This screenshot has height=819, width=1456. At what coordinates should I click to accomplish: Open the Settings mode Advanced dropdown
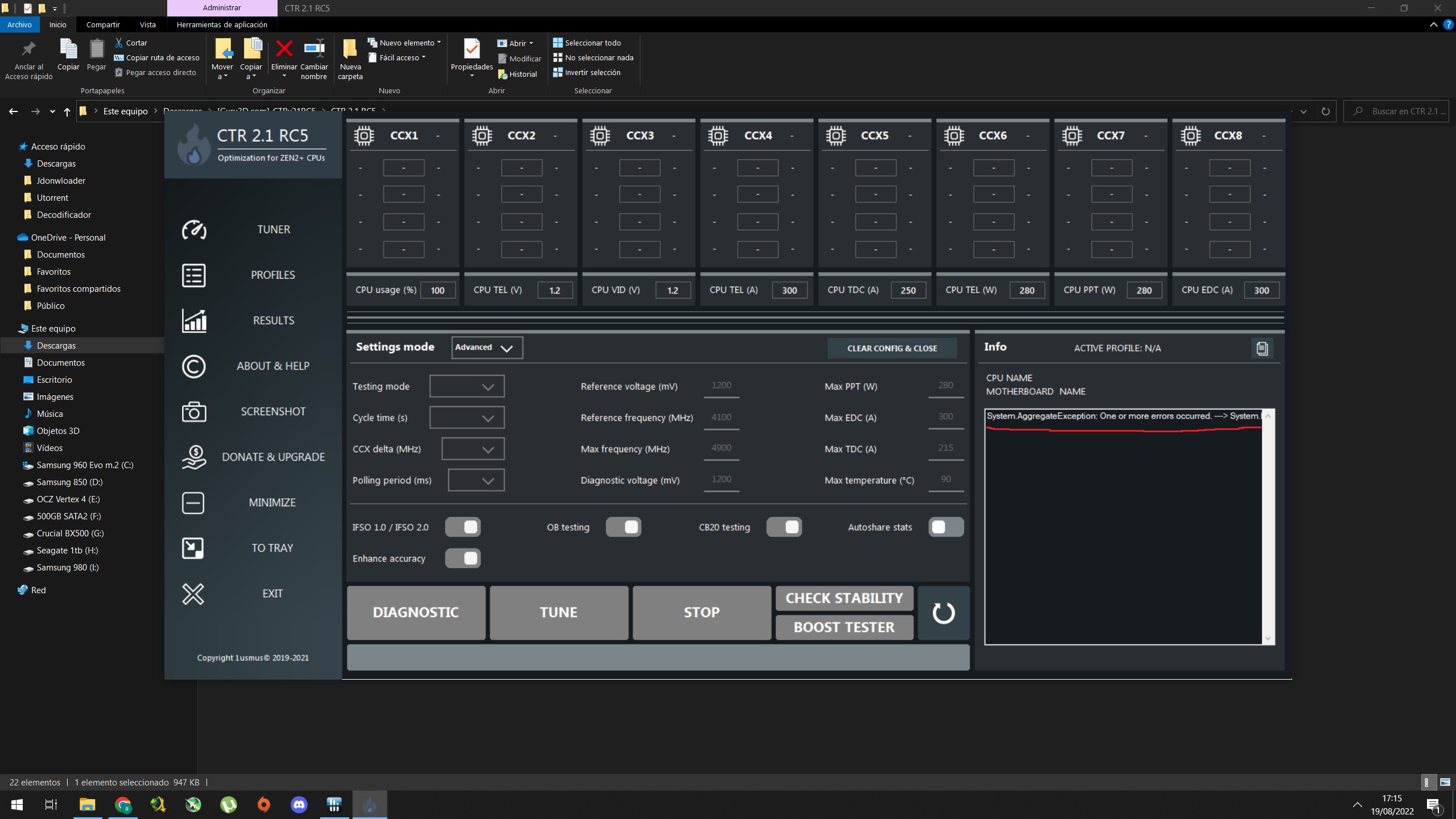pos(487,348)
